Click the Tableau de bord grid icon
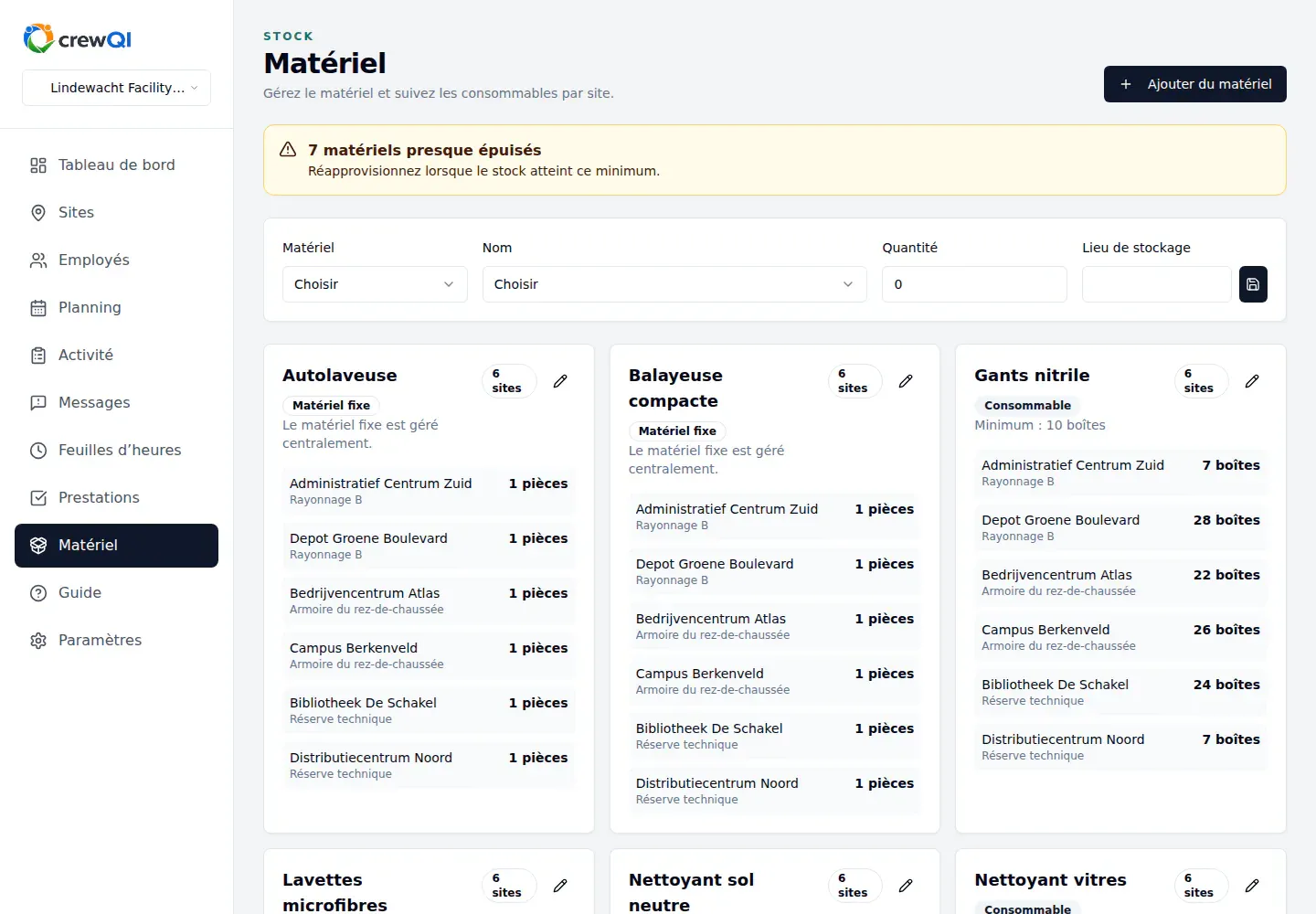The image size is (1316, 914). (38, 165)
